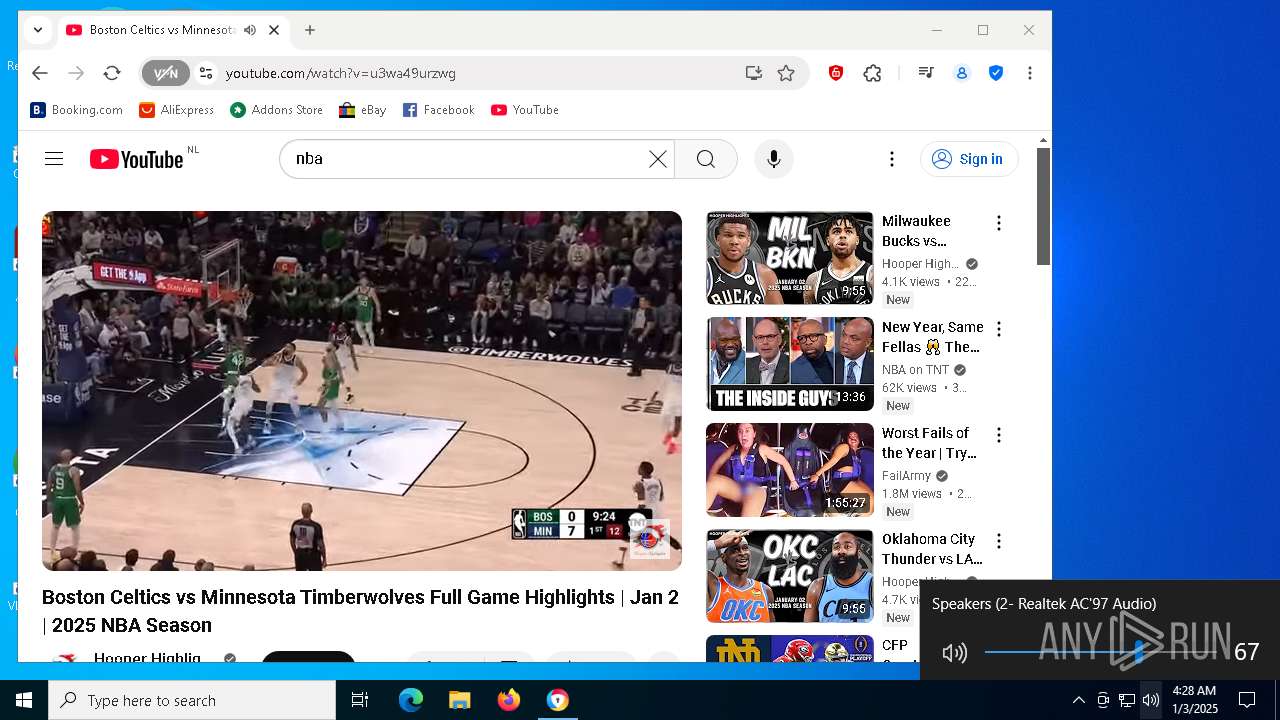The image size is (1280, 720).
Task: Launch Microsoft Edge from taskbar
Action: (411, 700)
